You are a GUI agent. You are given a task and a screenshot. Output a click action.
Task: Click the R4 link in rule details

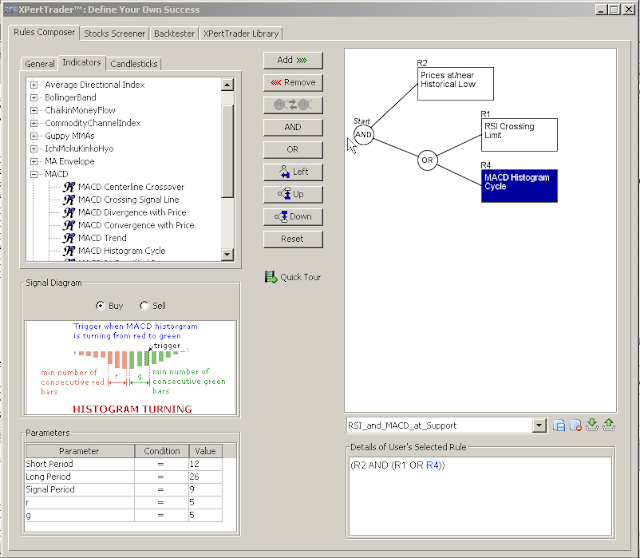(x=433, y=465)
